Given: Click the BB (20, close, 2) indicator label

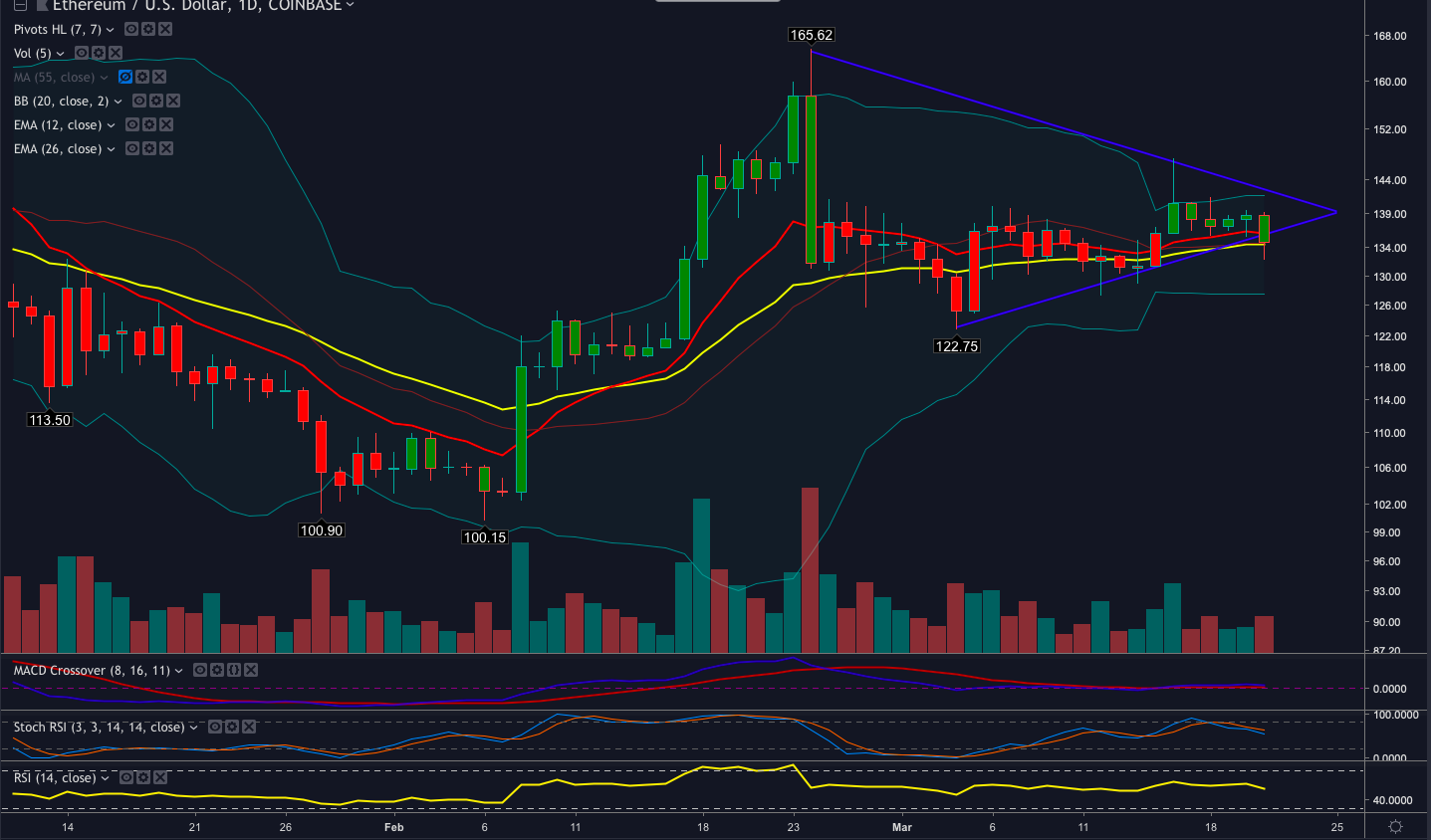Looking at the screenshot, I should [61, 102].
